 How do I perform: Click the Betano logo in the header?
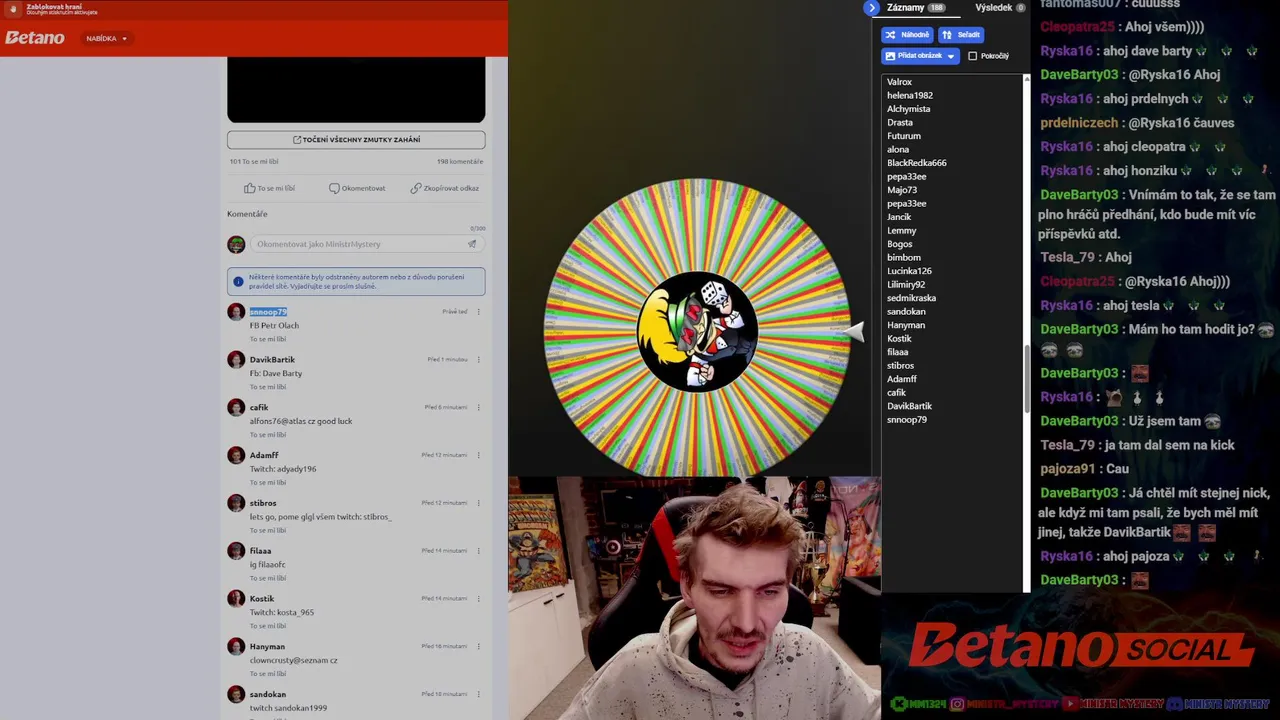[35, 38]
